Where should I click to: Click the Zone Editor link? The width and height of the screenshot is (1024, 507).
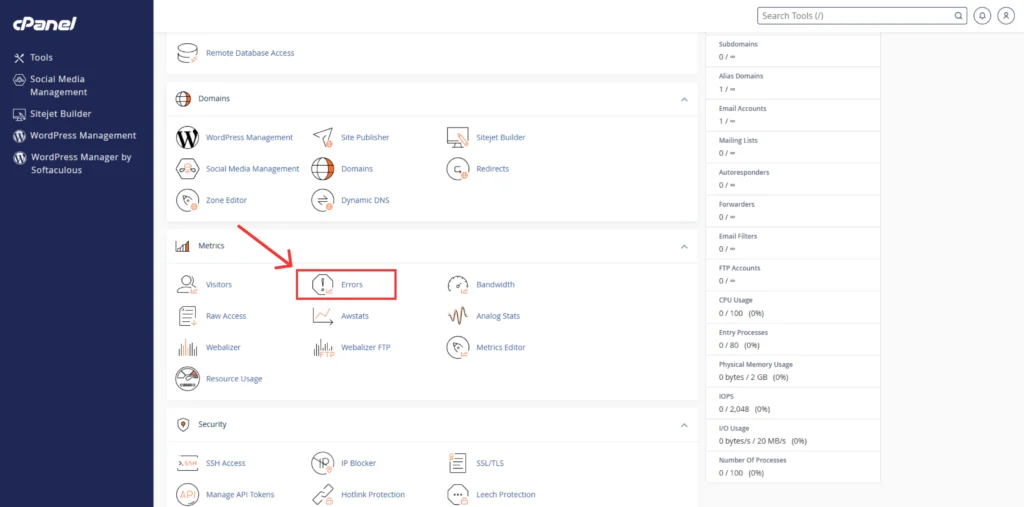[226, 200]
